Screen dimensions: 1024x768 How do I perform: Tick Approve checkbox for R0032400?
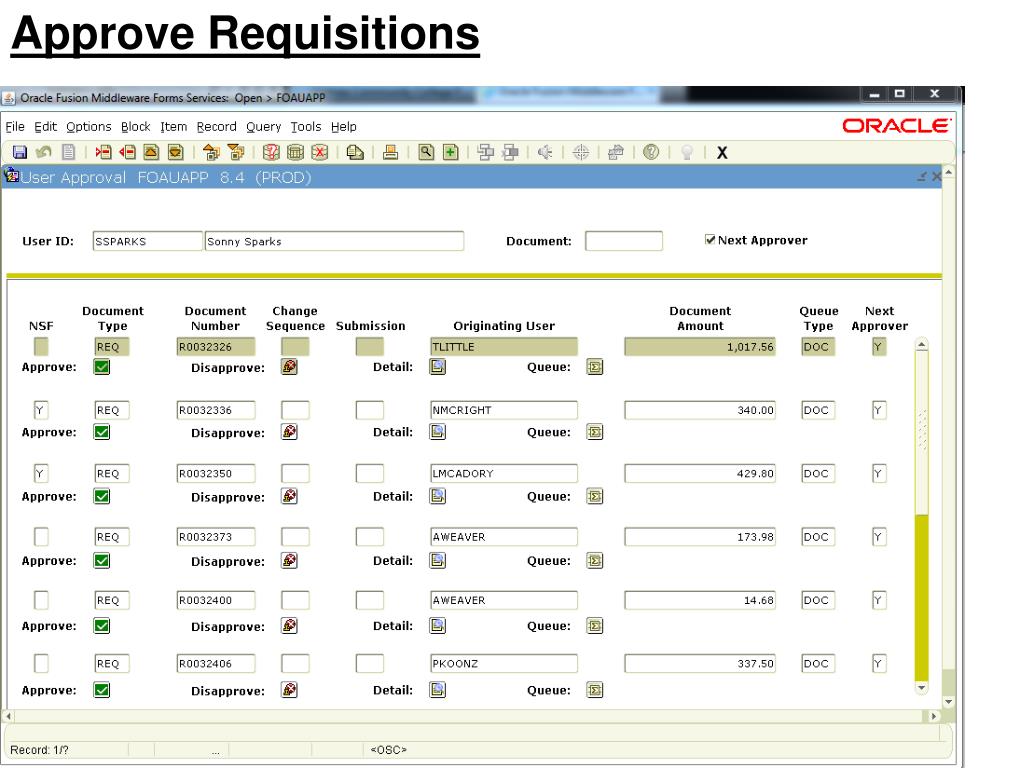(x=102, y=626)
